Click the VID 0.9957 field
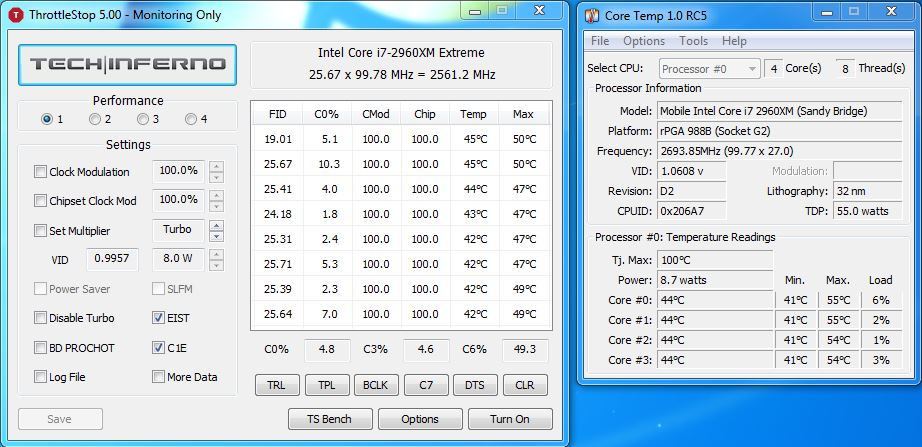The height and width of the screenshot is (447, 922). pyautogui.click(x=112, y=259)
